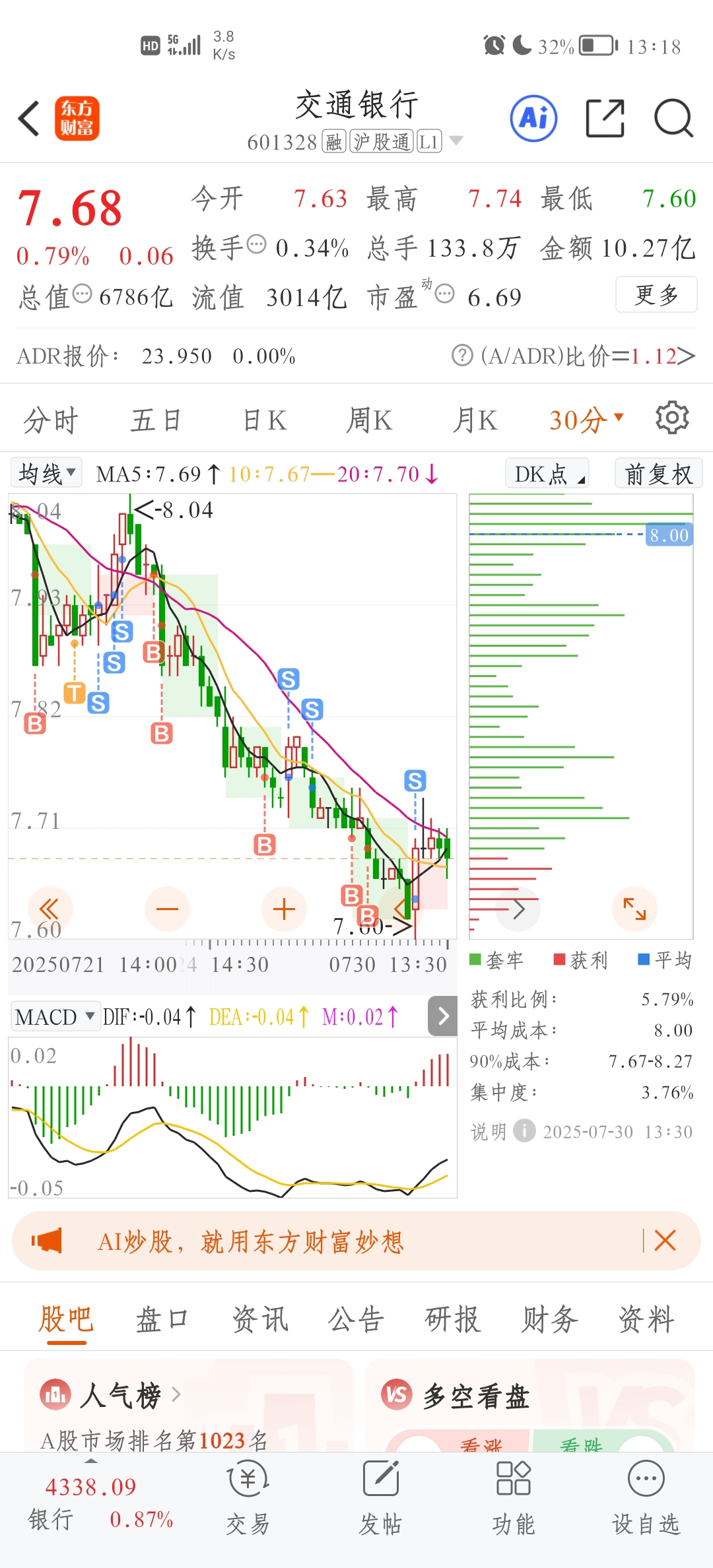713x1568 pixels.
Task: Tap the 市盈 info dots icon
Action: pyautogui.click(x=445, y=294)
